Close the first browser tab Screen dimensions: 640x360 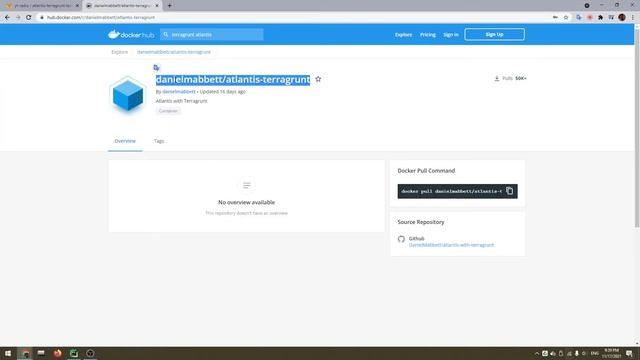77,6
